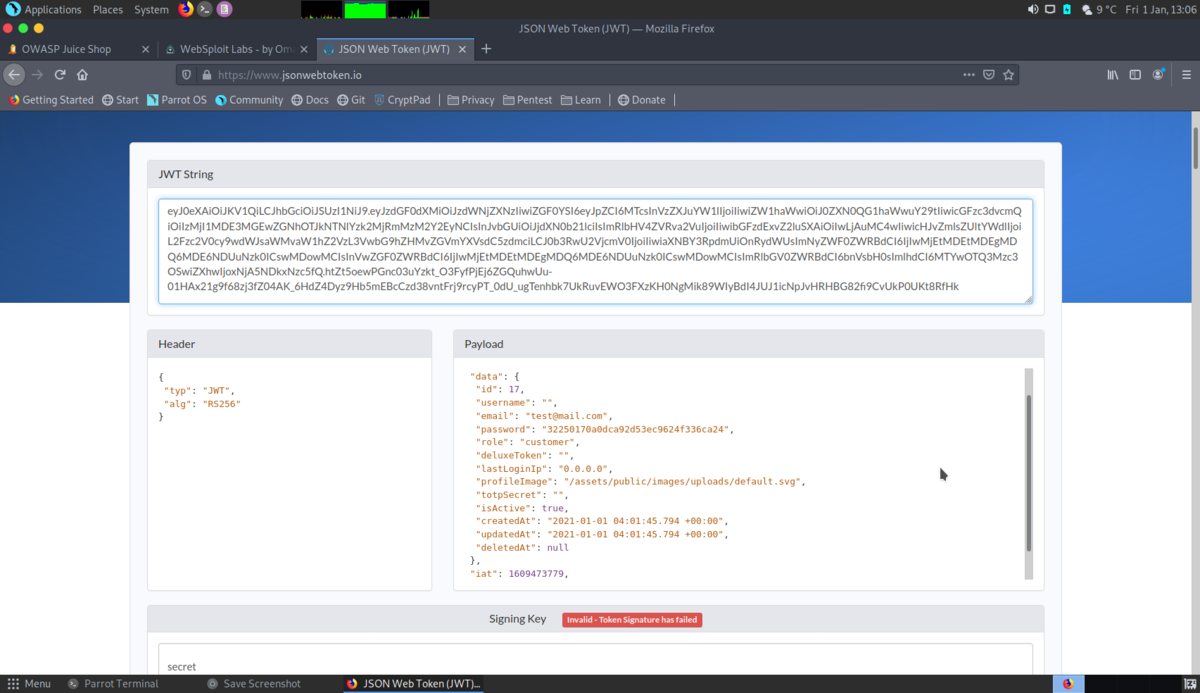Open page actions three-dot menu
1200x693 pixels.
tap(968, 75)
